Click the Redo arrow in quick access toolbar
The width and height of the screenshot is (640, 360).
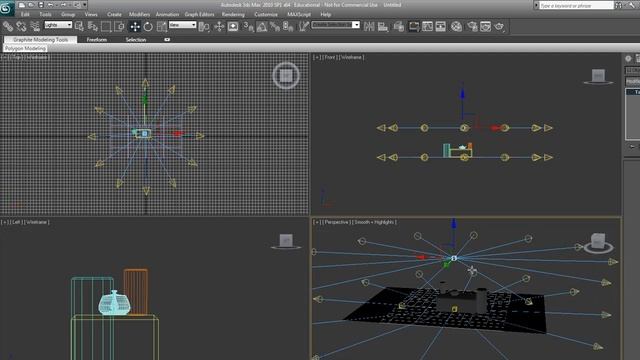click(x=64, y=5)
